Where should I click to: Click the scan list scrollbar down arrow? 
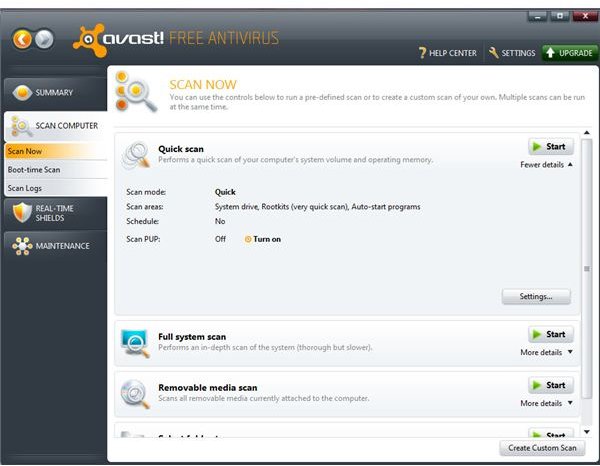(x=587, y=432)
